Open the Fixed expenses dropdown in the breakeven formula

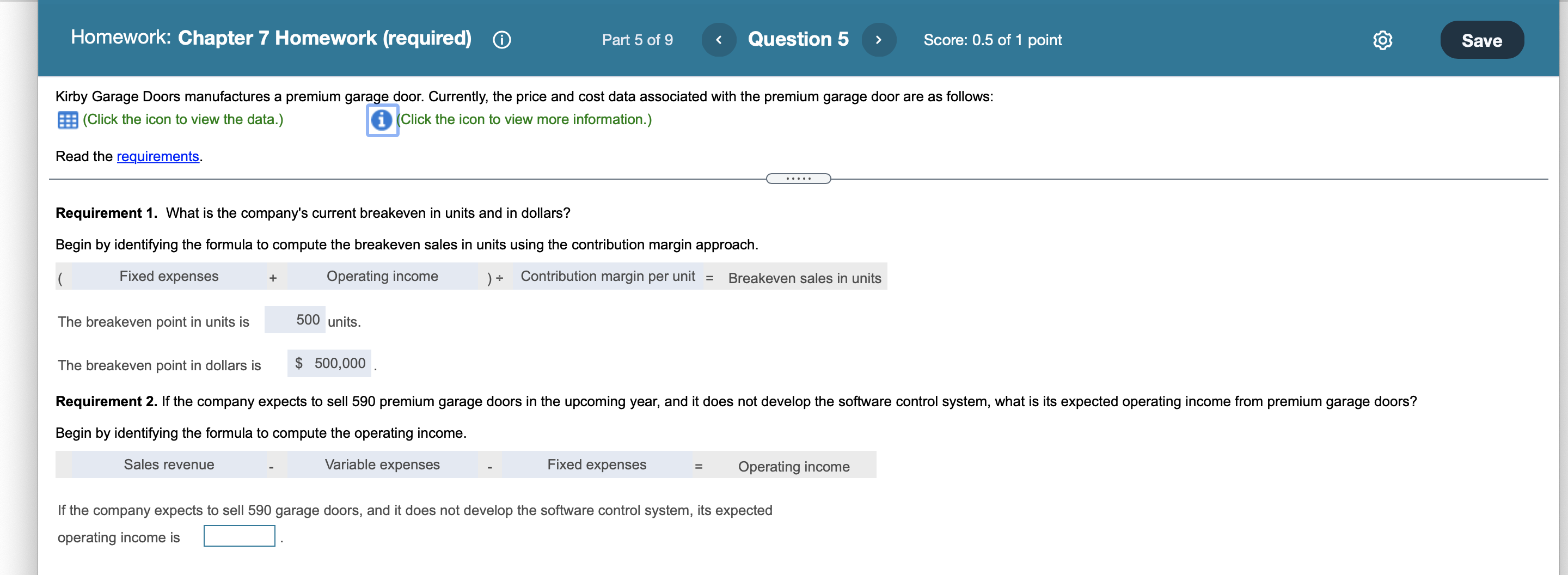pos(169,276)
